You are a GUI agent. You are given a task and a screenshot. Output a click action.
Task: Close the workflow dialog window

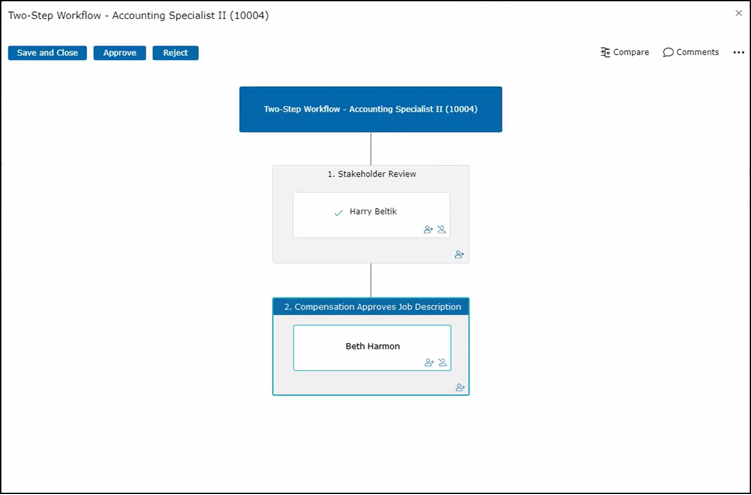click(739, 14)
